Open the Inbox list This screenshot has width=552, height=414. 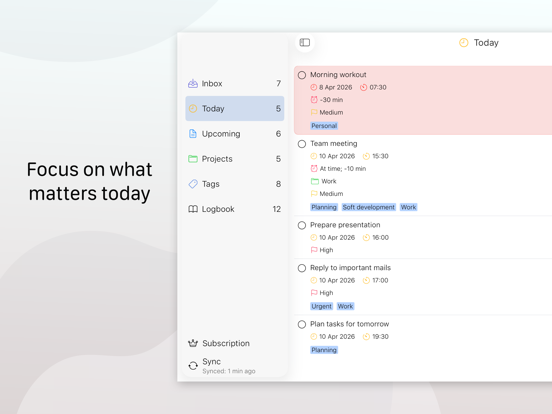tap(234, 83)
